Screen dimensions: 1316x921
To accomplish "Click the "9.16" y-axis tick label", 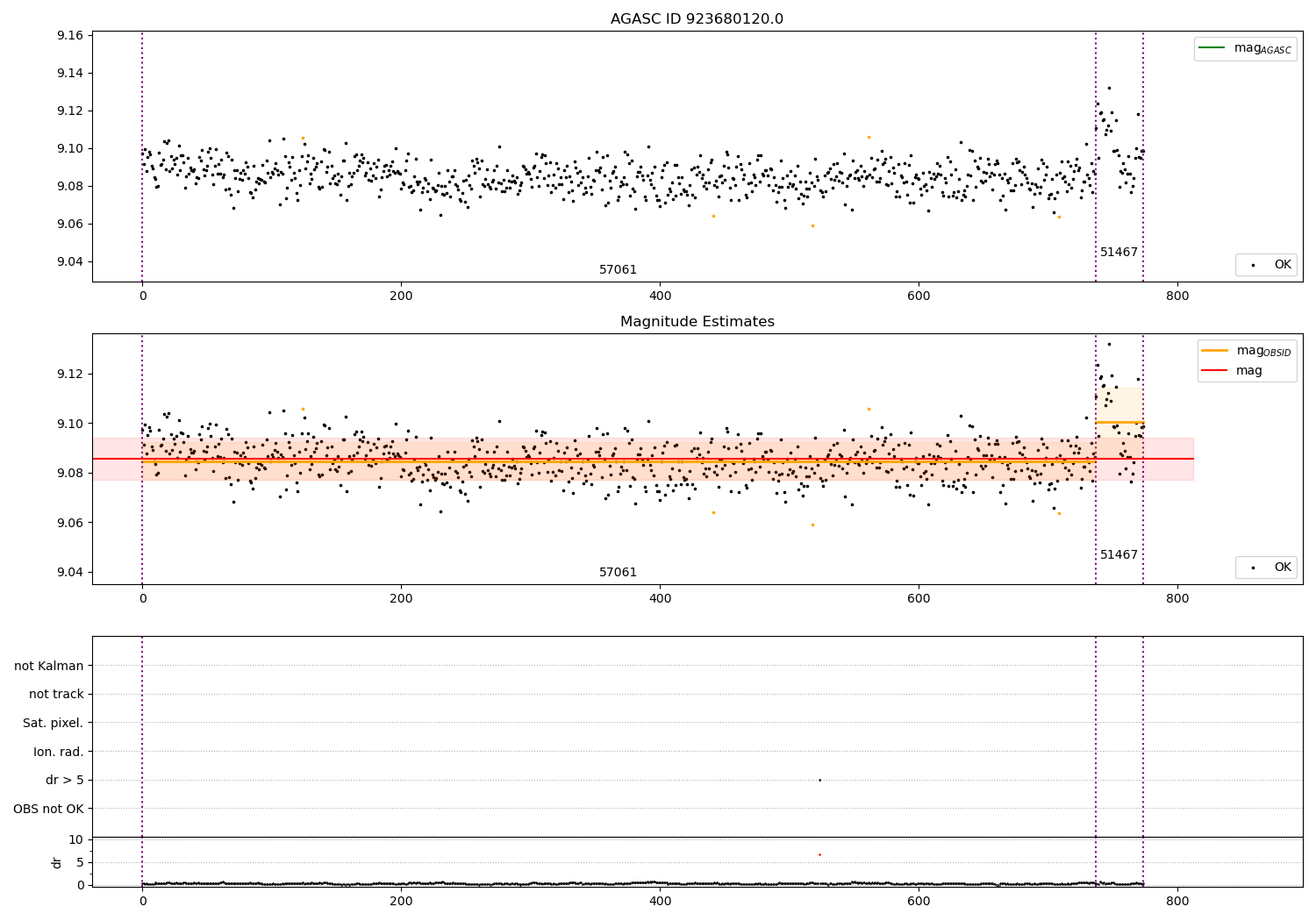I will (69, 36).
